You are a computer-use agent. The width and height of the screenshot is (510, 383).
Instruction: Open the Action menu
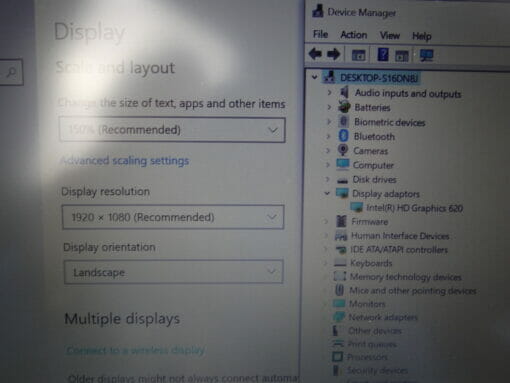(354, 35)
